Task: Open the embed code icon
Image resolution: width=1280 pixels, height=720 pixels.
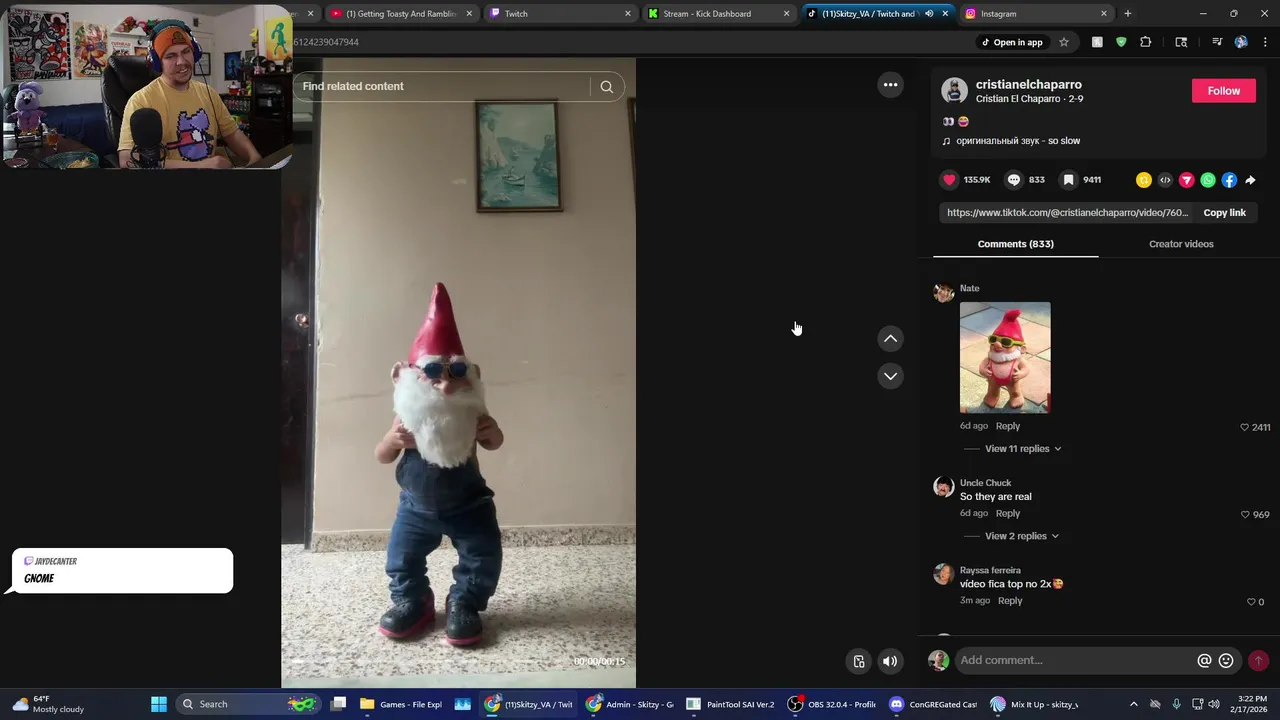Action: [1165, 180]
